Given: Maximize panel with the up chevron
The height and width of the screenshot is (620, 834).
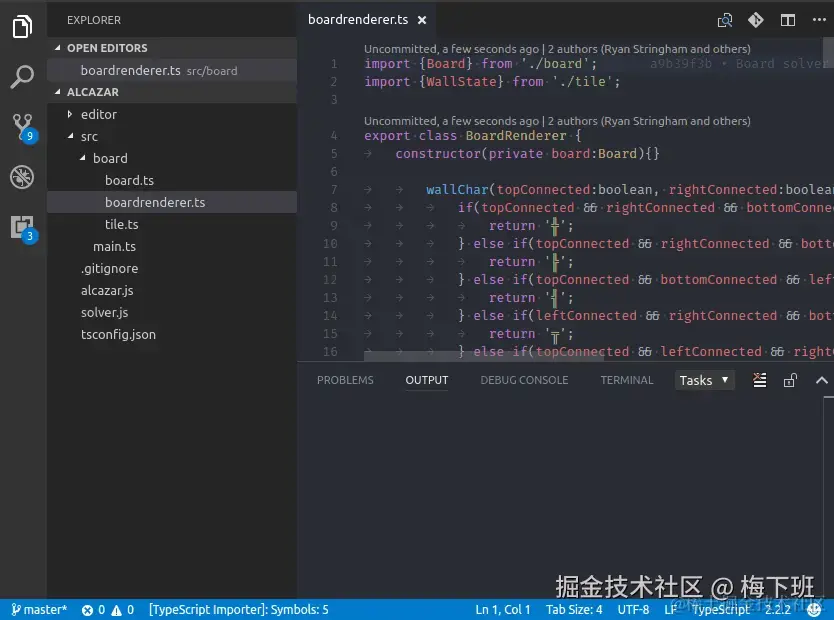Looking at the screenshot, I should [822, 380].
